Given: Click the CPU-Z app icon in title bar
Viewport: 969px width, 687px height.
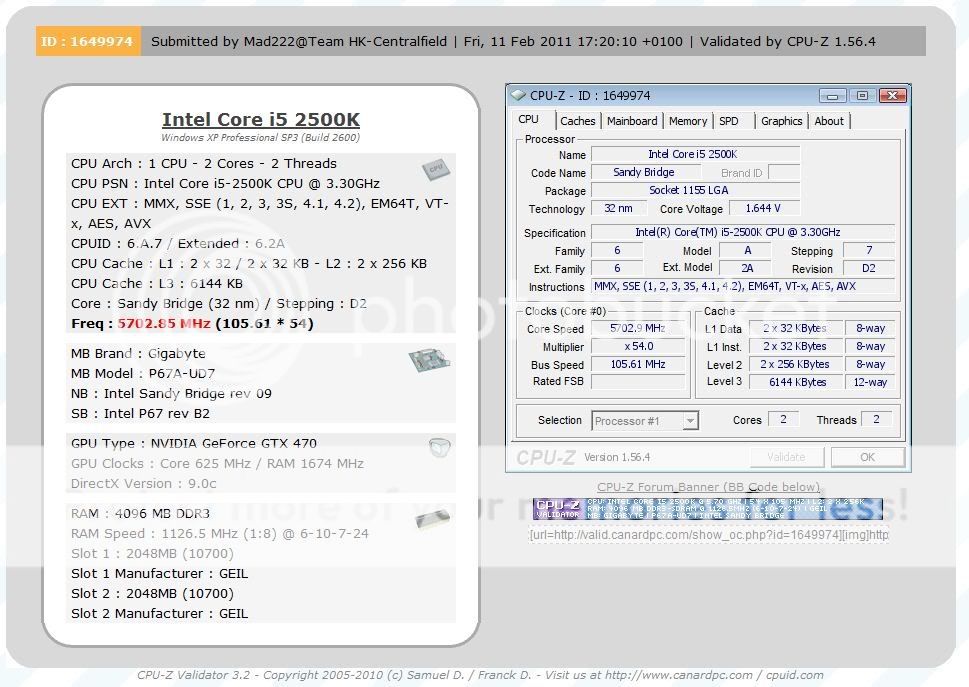Looking at the screenshot, I should [x=518, y=96].
